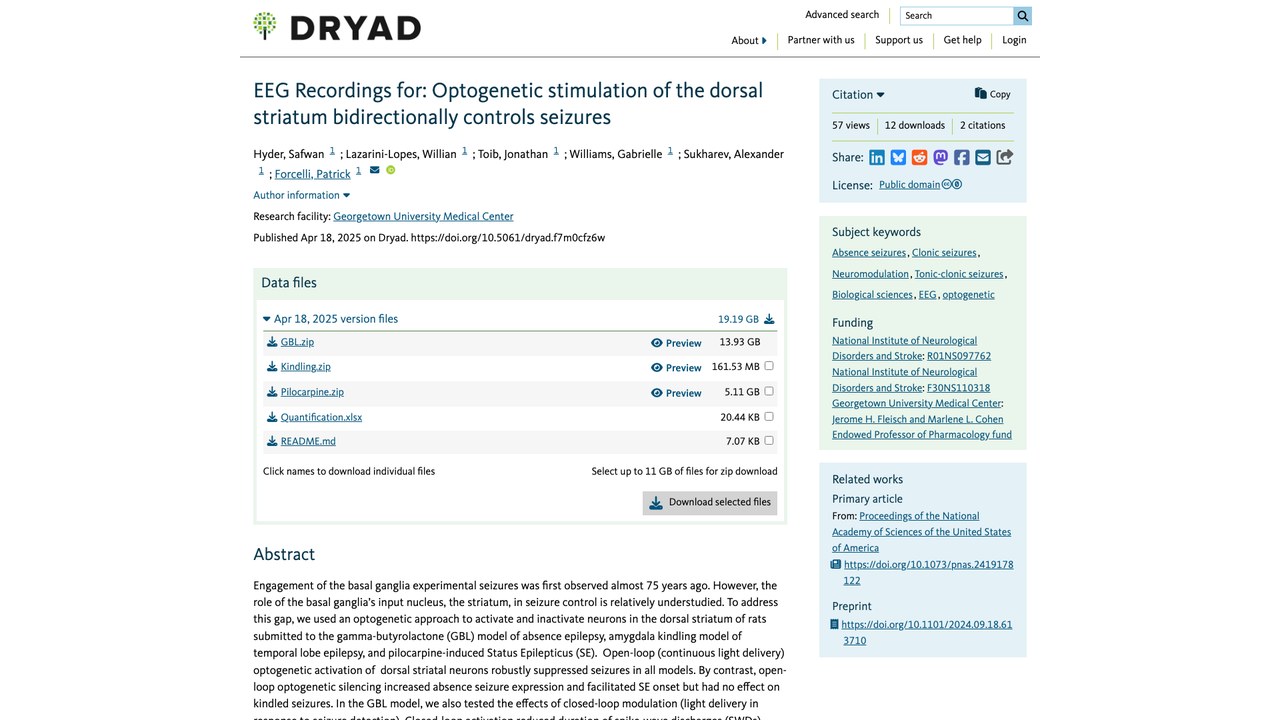This screenshot has height=720, width=1280.
Task: Click Patrick Forcelli's email envelope icon
Action: point(375,170)
